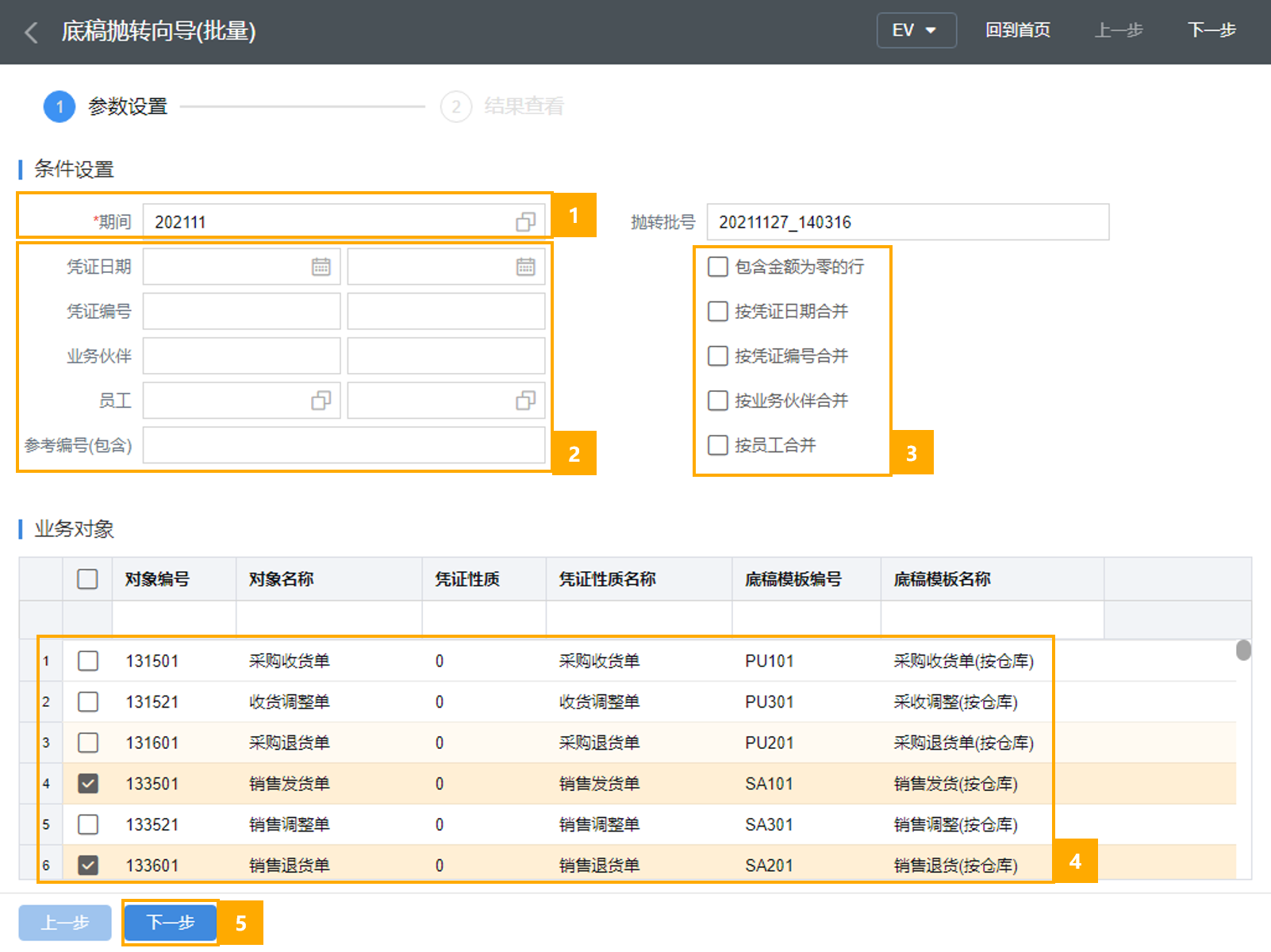Check row 131521 收货调整单 checkbox
The width and height of the screenshot is (1271, 952).
(88, 702)
